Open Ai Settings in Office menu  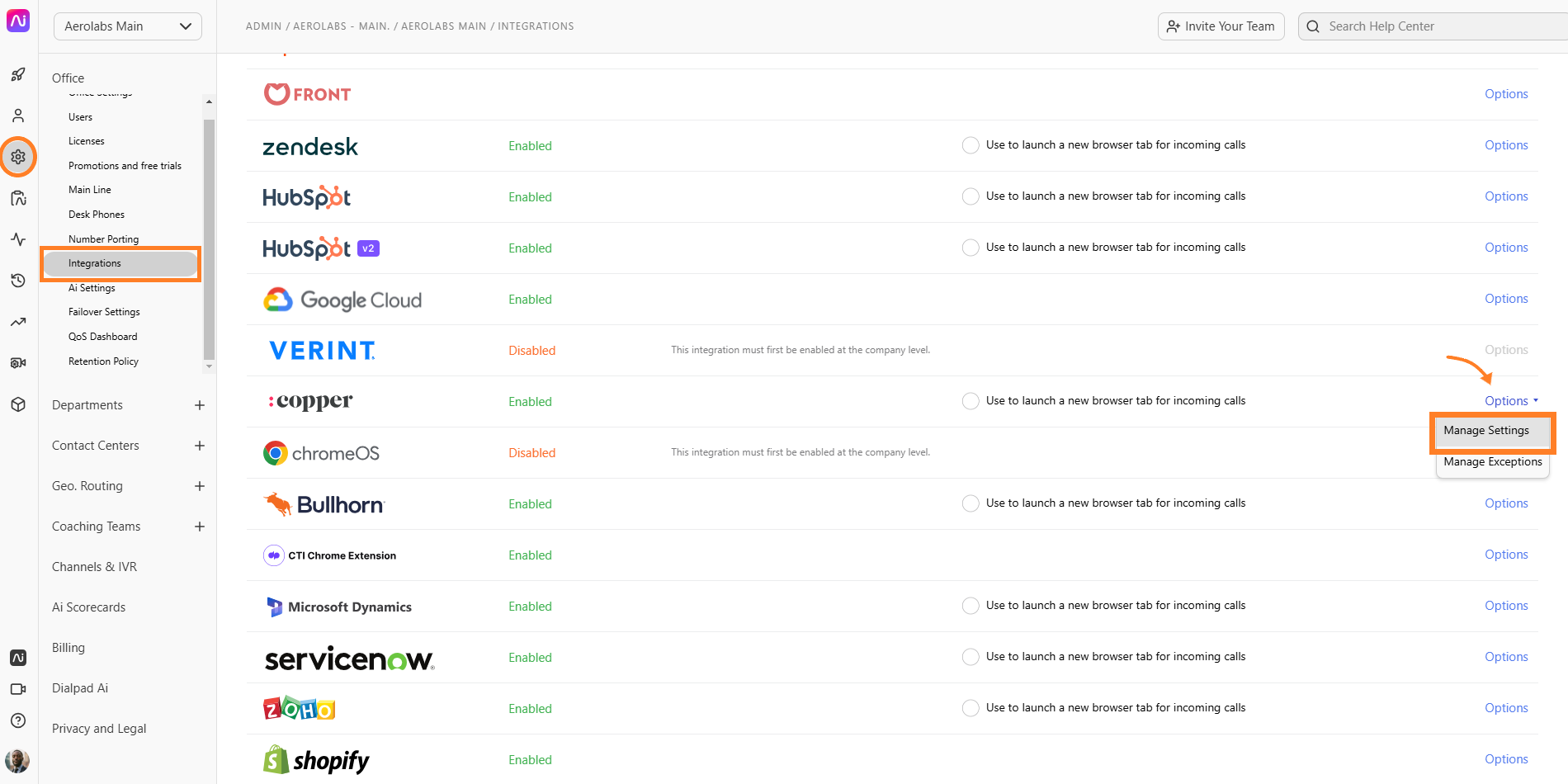[92, 288]
